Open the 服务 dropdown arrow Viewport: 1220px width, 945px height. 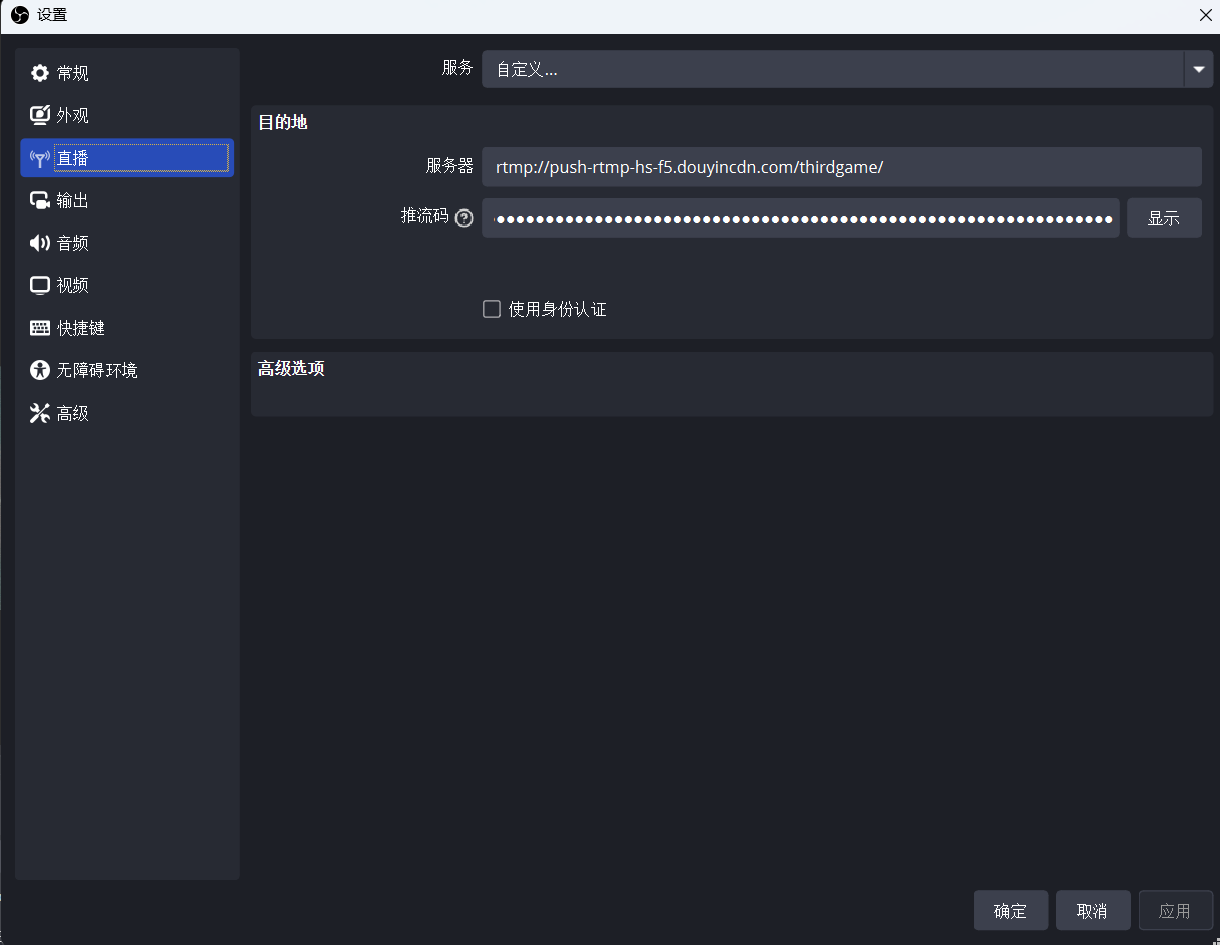pos(1198,69)
